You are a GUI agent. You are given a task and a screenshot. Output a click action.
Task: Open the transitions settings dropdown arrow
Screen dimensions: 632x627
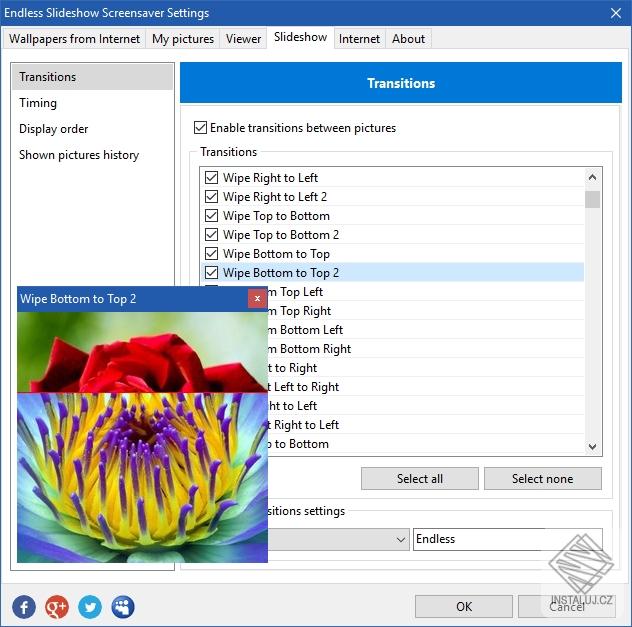(x=400, y=539)
